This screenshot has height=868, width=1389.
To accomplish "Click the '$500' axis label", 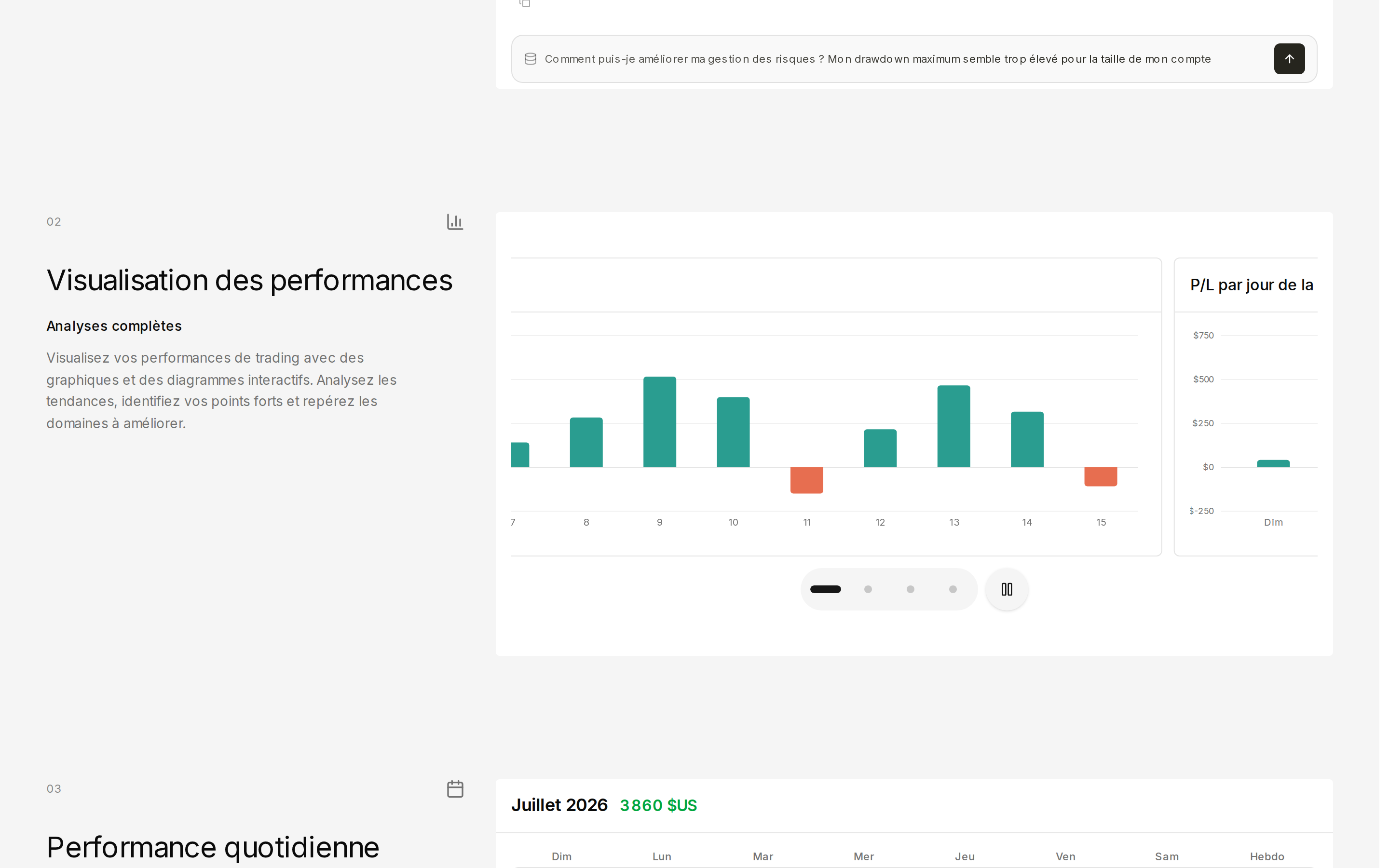I will 1203,379.
